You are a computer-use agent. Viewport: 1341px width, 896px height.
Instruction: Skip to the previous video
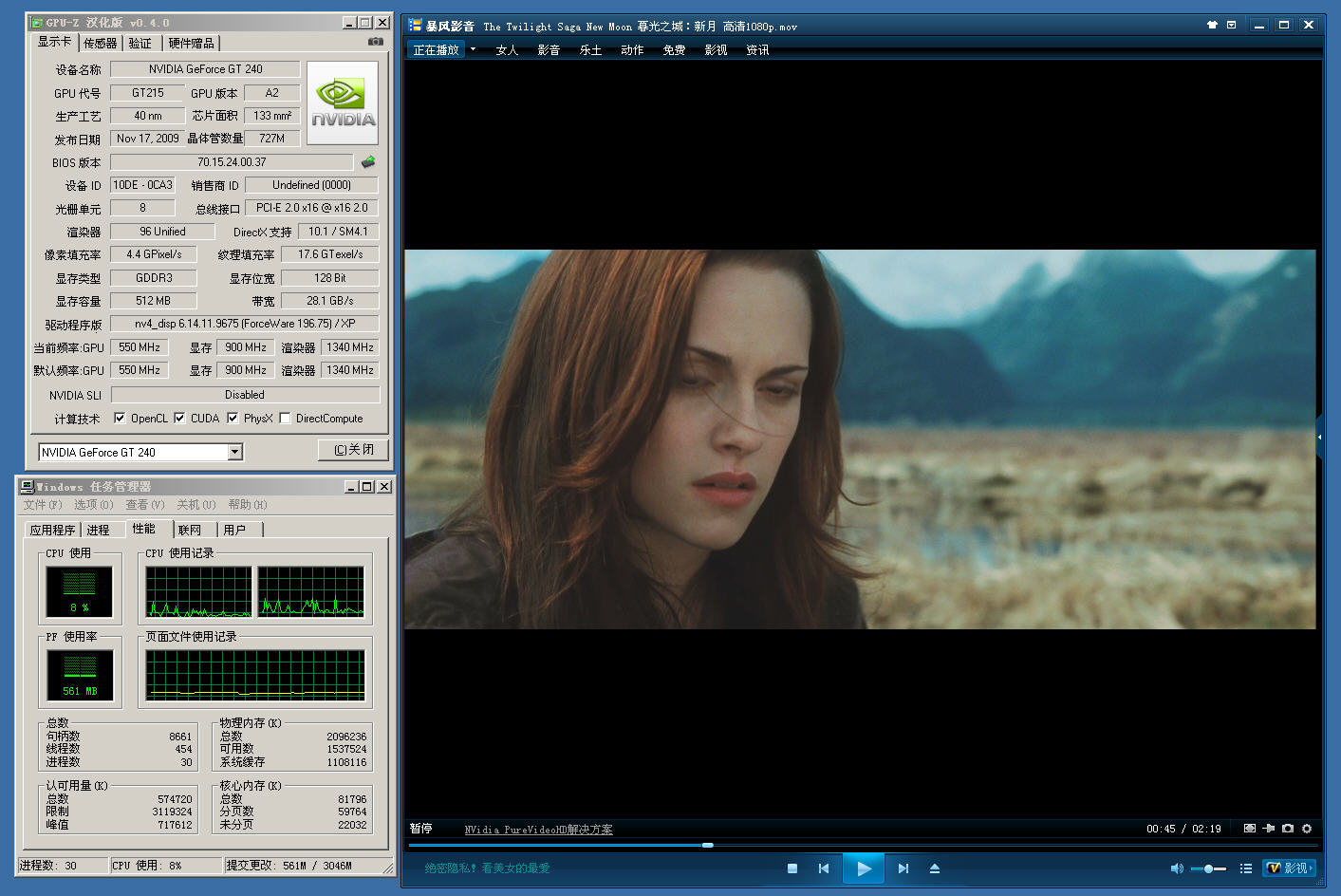(x=824, y=868)
